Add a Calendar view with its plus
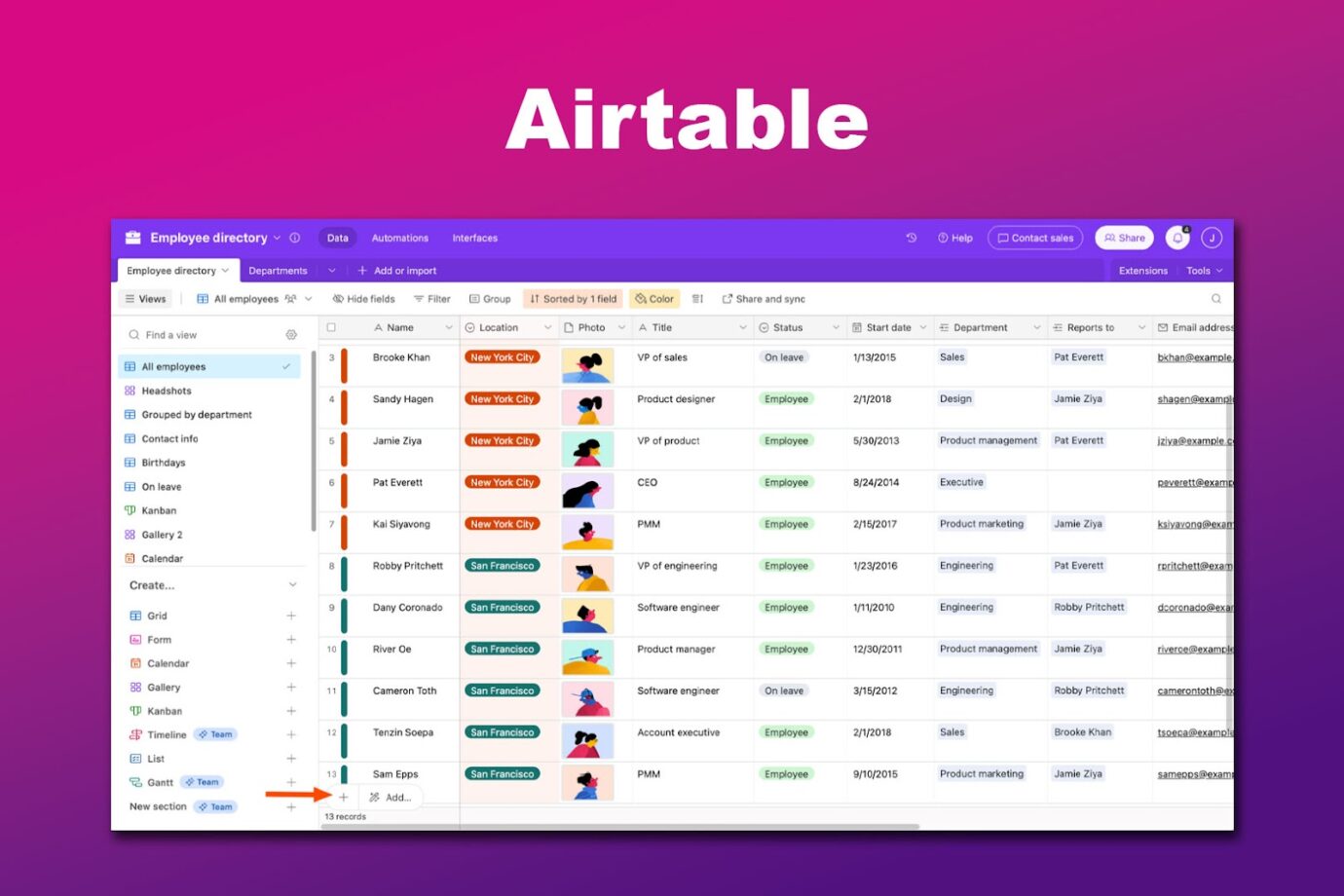Image resolution: width=1344 pixels, height=896 pixels. click(291, 663)
